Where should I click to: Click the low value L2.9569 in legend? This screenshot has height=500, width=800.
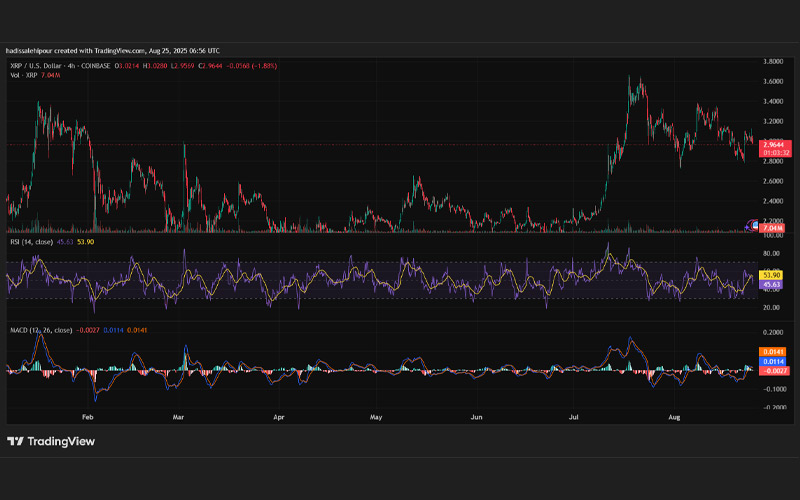coord(182,66)
